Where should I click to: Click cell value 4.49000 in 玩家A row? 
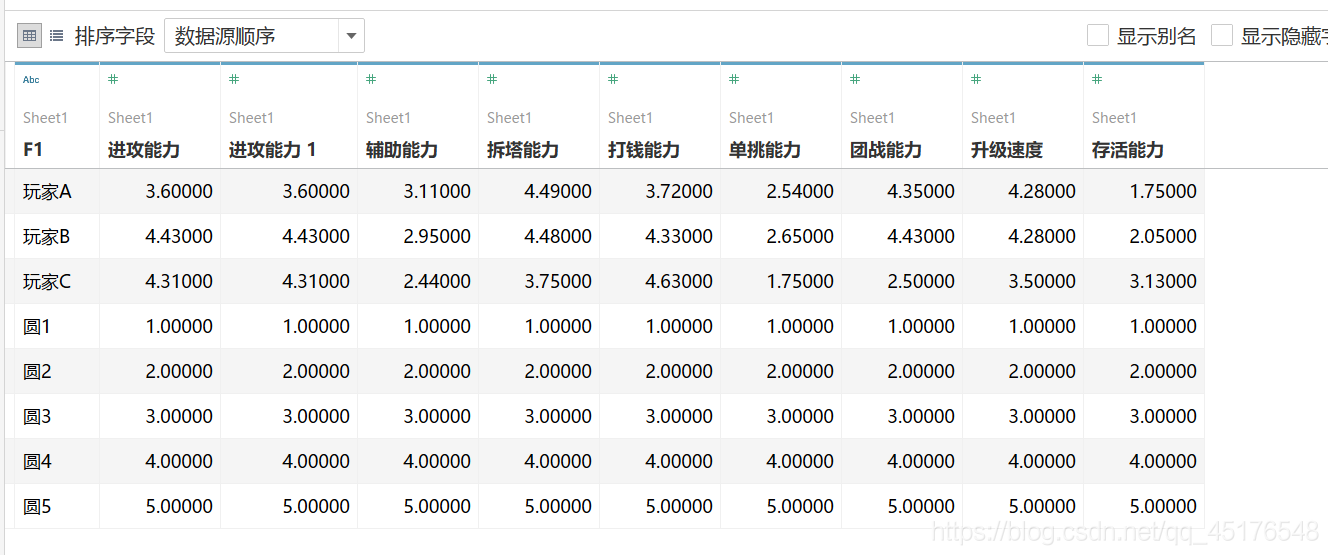tap(558, 191)
